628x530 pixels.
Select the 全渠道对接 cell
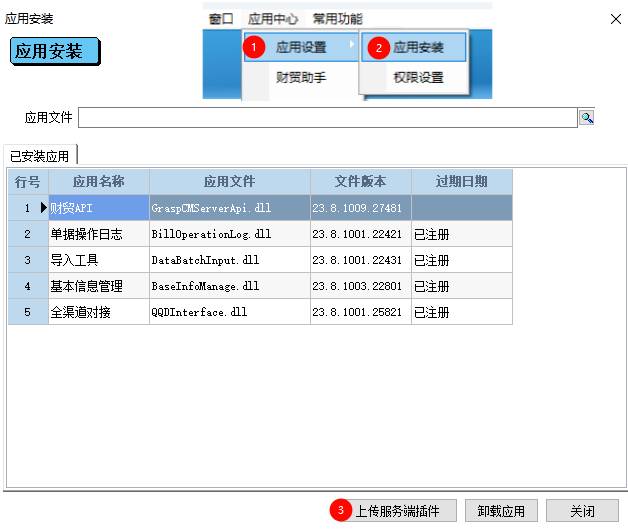pos(99,312)
